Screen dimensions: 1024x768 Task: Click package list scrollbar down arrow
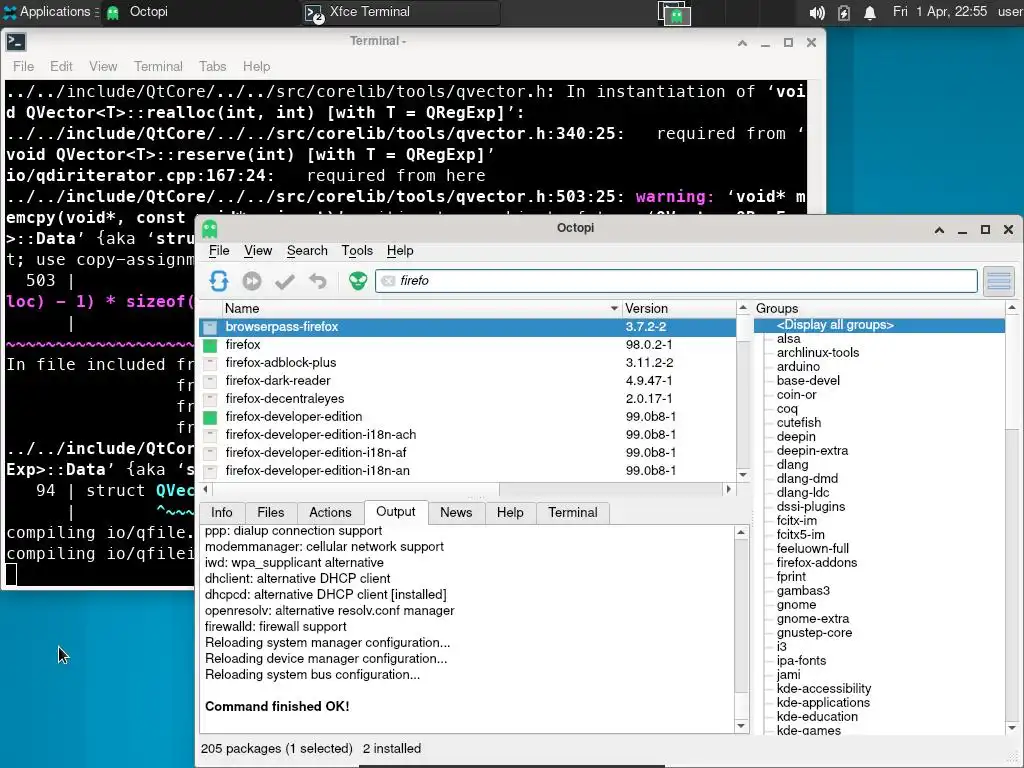point(743,475)
